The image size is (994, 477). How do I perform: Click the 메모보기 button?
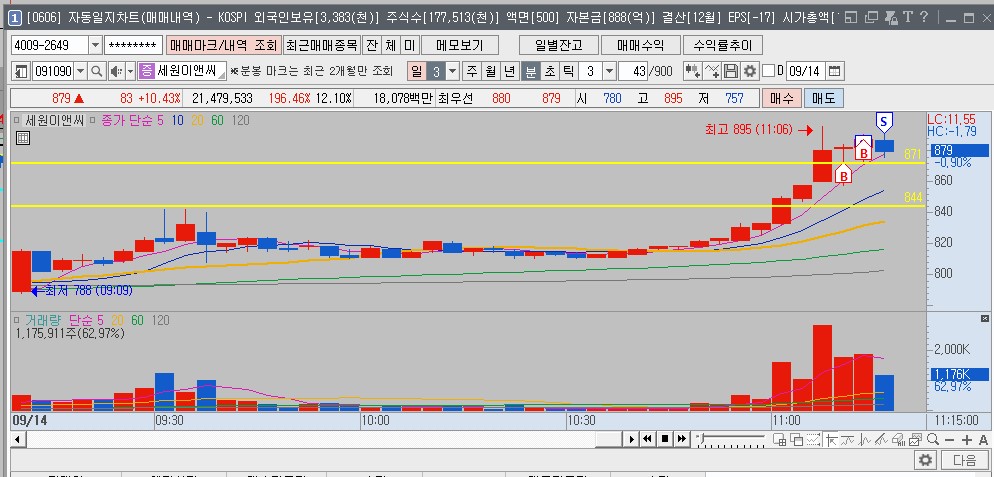pos(460,45)
